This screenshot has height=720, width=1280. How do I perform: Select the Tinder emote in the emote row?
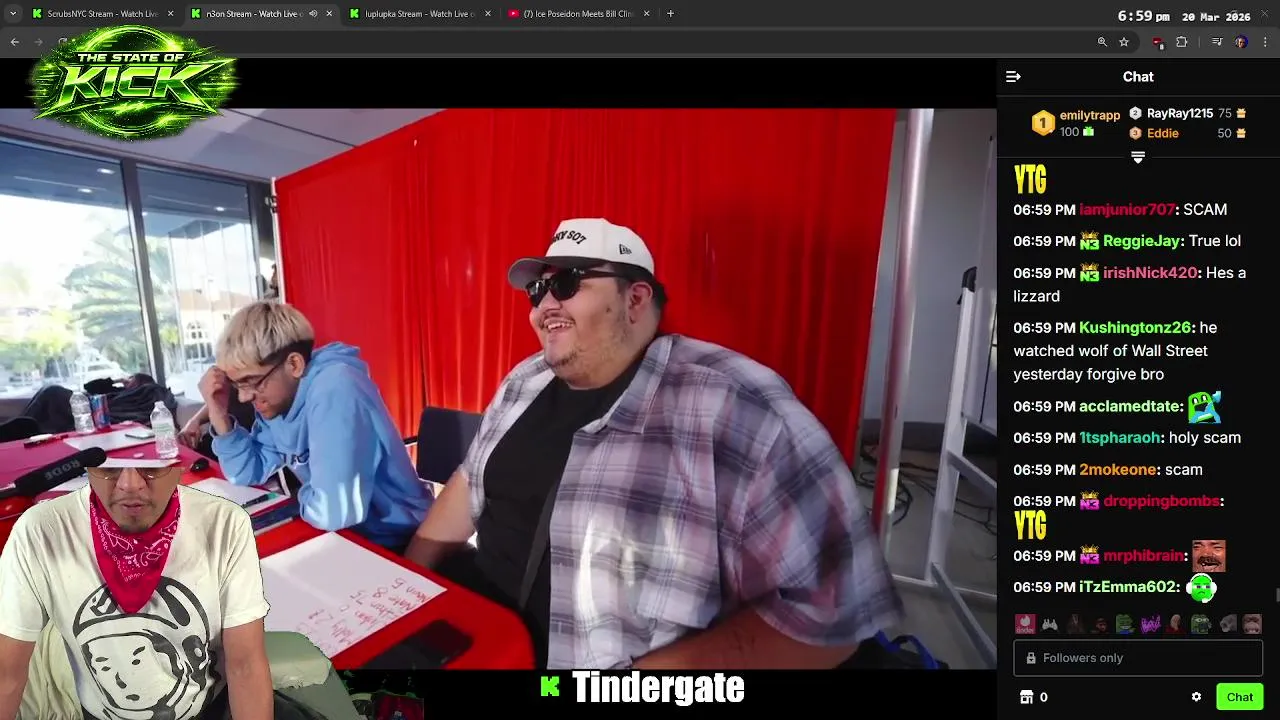[1025, 624]
